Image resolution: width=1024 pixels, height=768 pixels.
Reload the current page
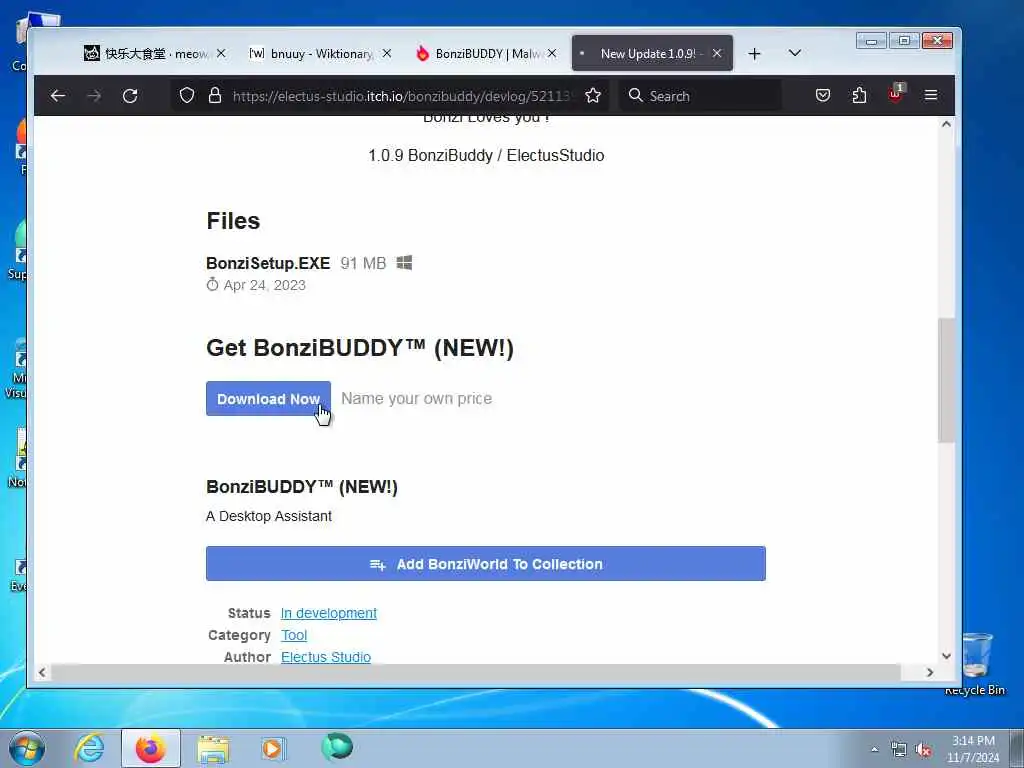coord(130,96)
